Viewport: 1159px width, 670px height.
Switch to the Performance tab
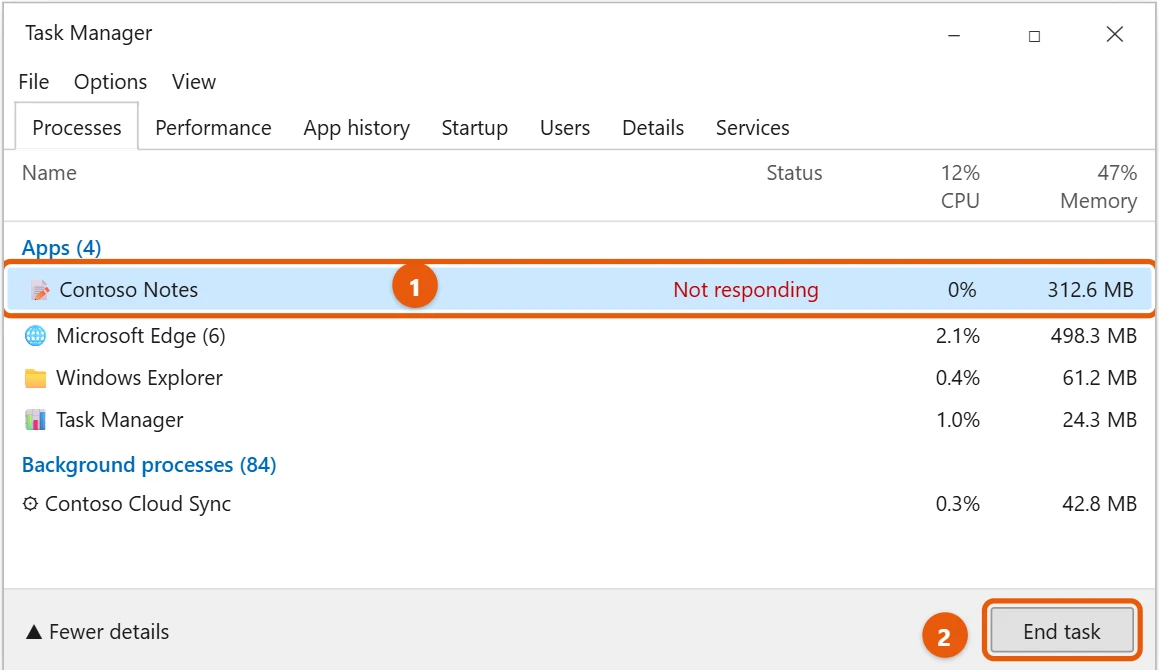213,127
